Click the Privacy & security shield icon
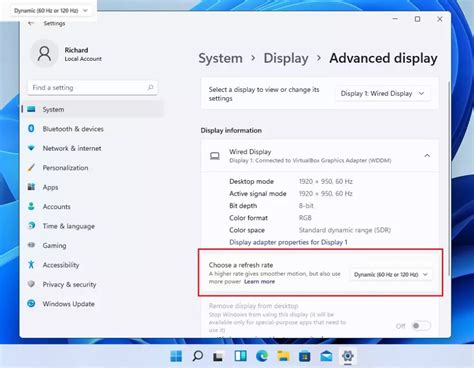Image resolution: width=474 pixels, height=368 pixels. coord(31,284)
